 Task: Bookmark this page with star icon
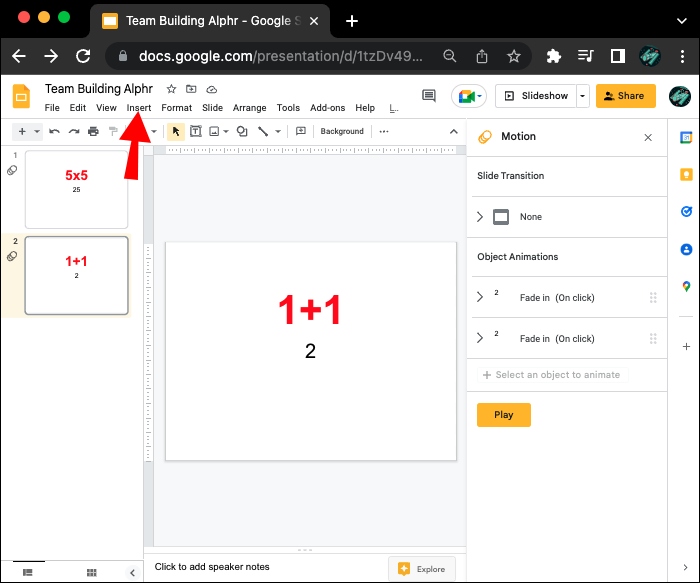coord(513,56)
